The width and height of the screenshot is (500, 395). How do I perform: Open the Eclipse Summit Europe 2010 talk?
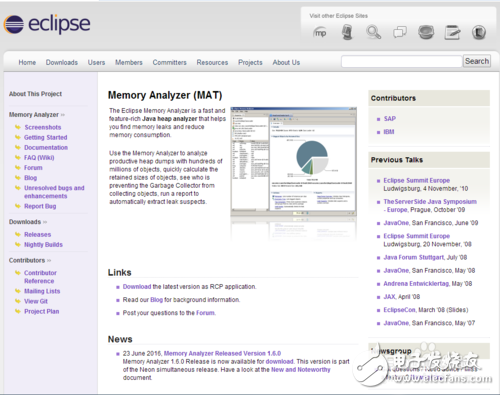tap(417, 180)
